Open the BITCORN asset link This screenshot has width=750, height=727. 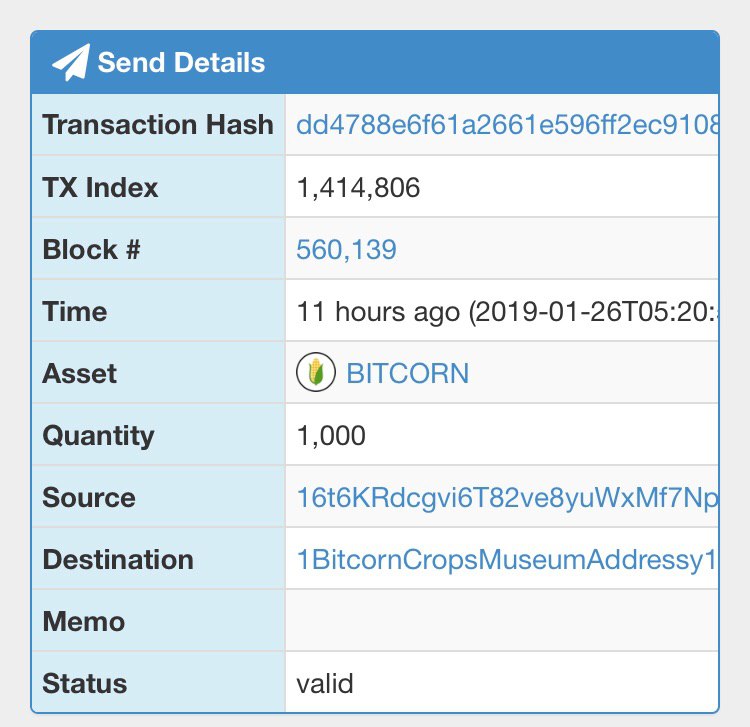[x=408, y=373]
